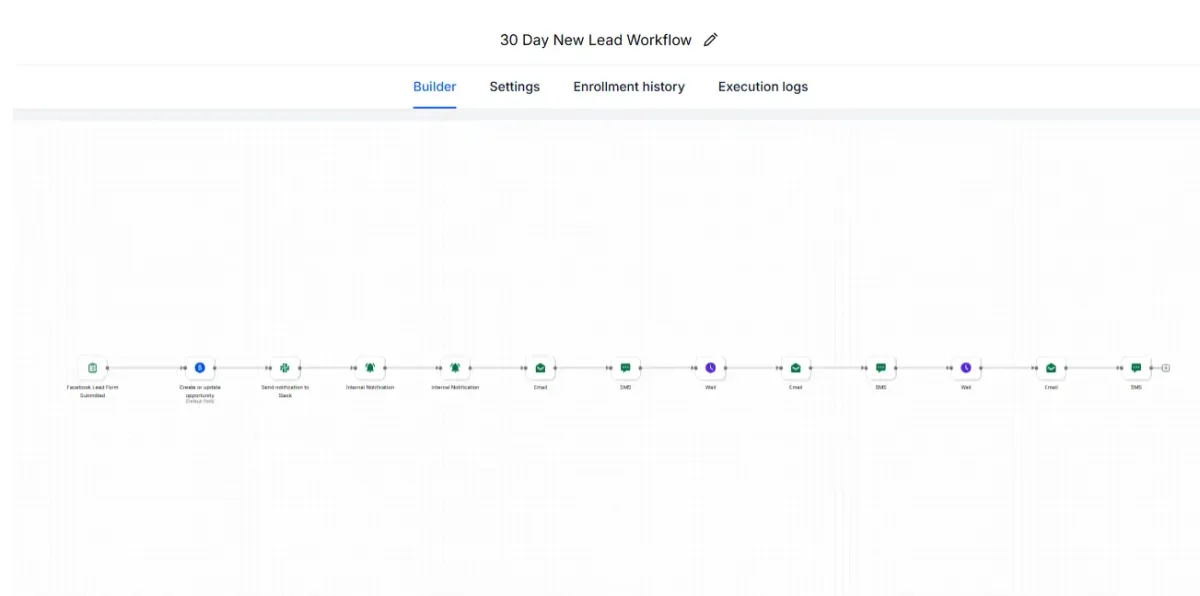Screen dimensions: 1200x596
Task: Open the Create or update opportunity node icon
Action: 200,368
